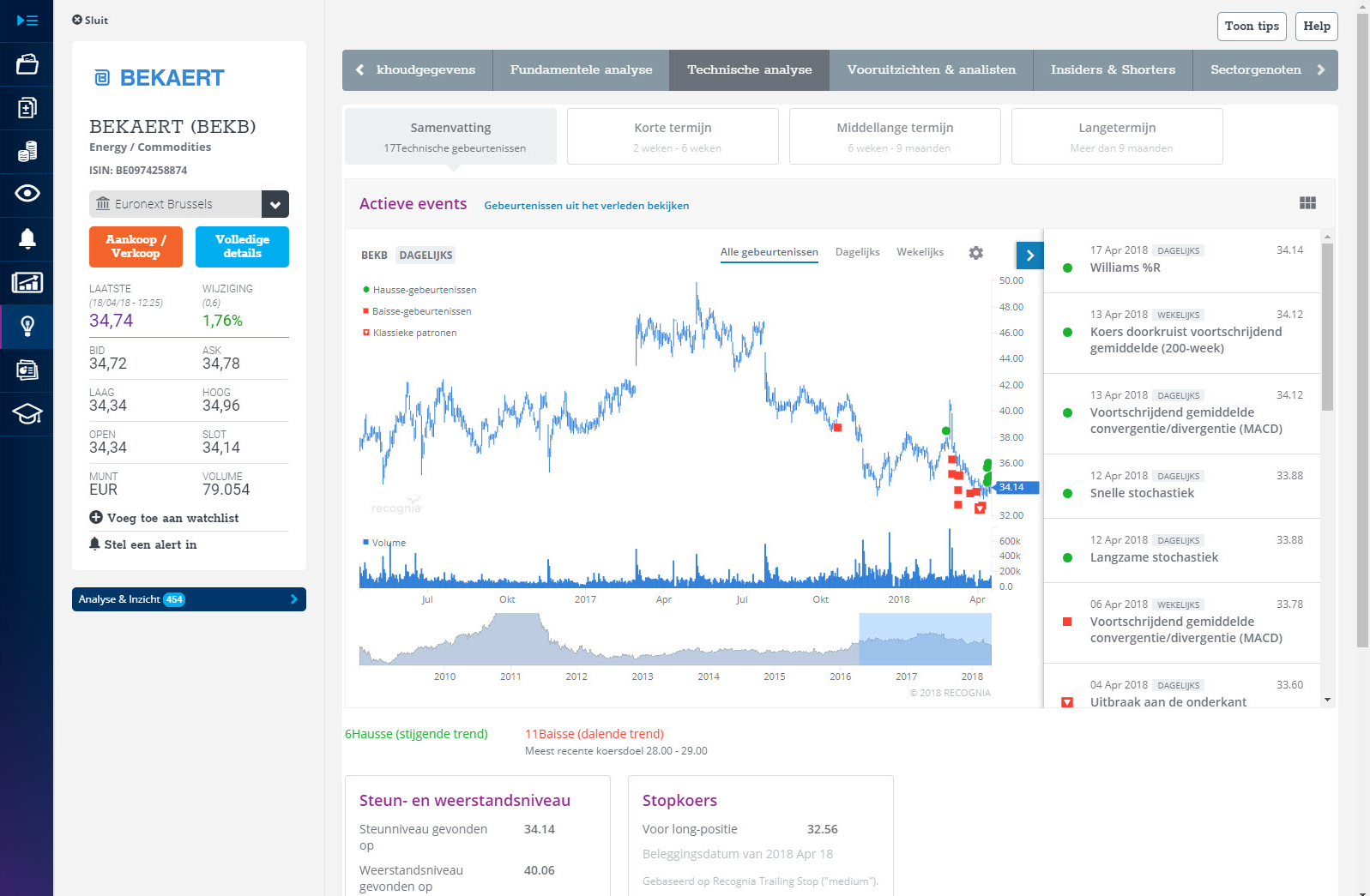Click the plus icon for watchlist
This screenshot has height=896, width=1370.
point(96,517)
